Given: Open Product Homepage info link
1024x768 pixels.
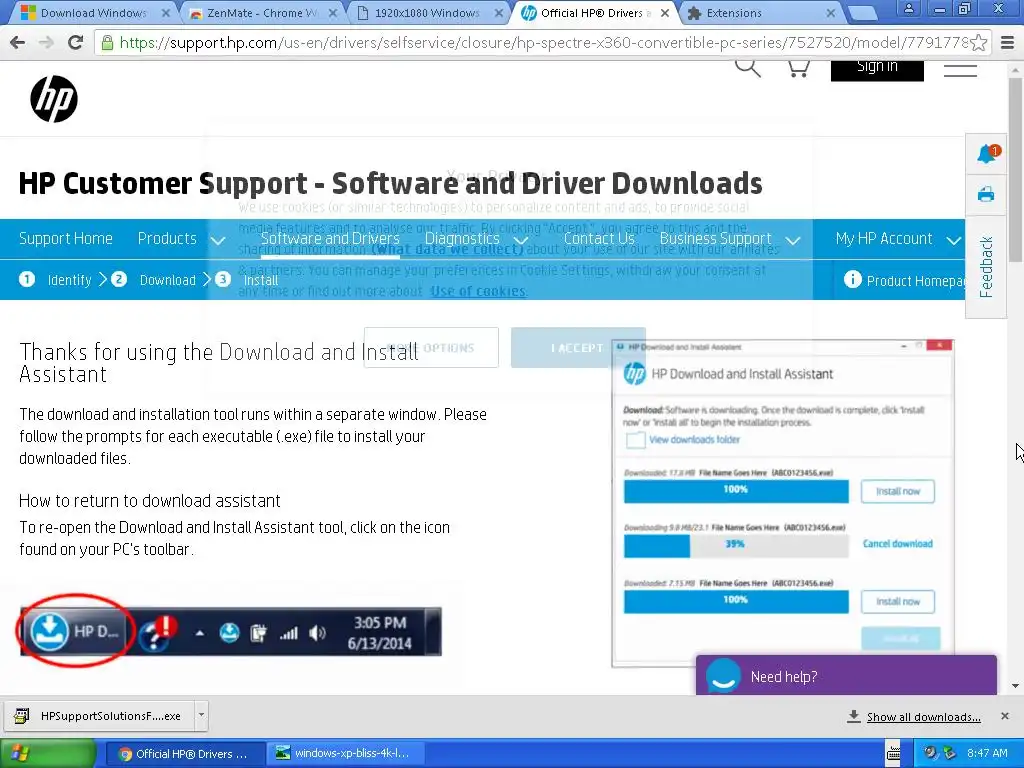Looking at the screenshot, I should [x=904, y=281].
